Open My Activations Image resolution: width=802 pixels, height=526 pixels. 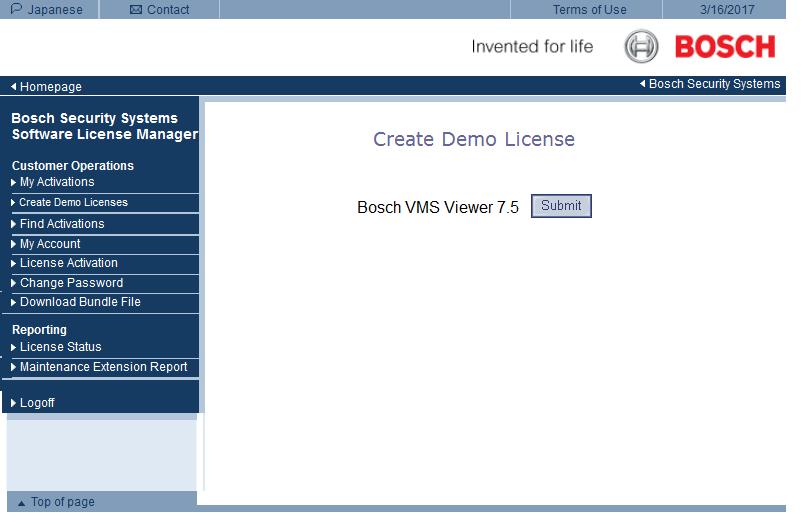(57, 182)
